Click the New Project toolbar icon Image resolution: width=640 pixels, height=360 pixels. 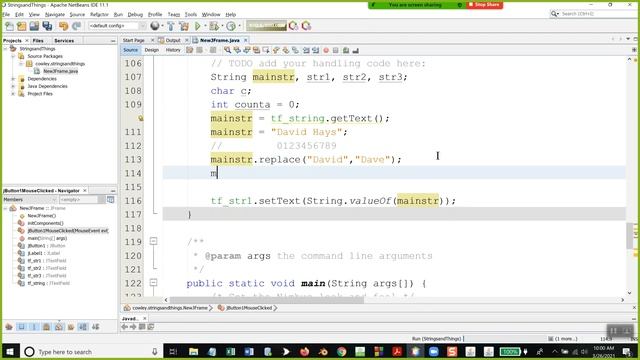point(22,26)
